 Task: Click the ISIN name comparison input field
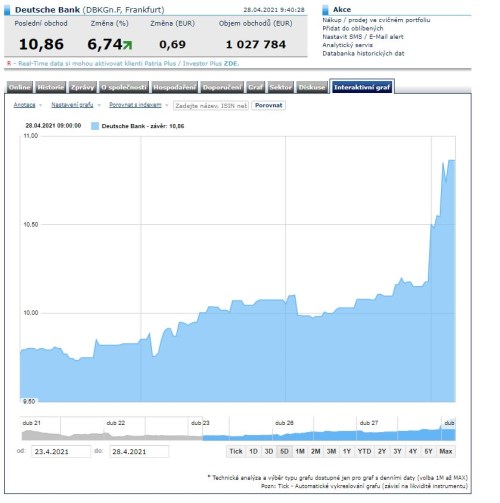tap(211, 106)
